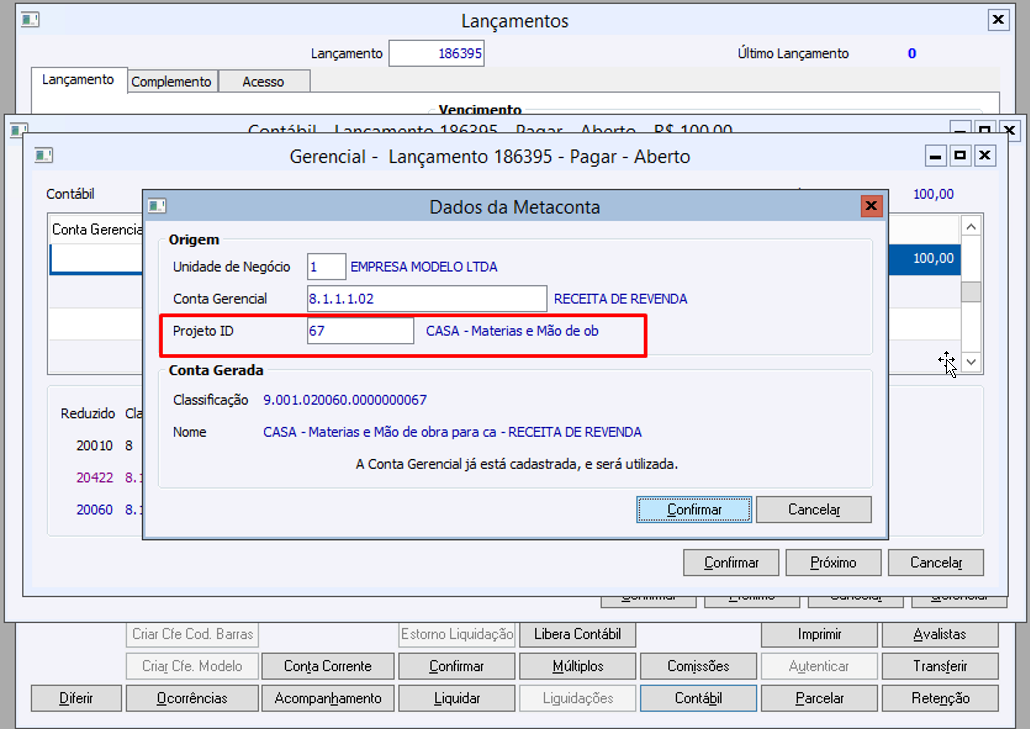Confirm the Metaconta data dialog
Viewport: 1030px width, 729px height.
pos(694,510)
